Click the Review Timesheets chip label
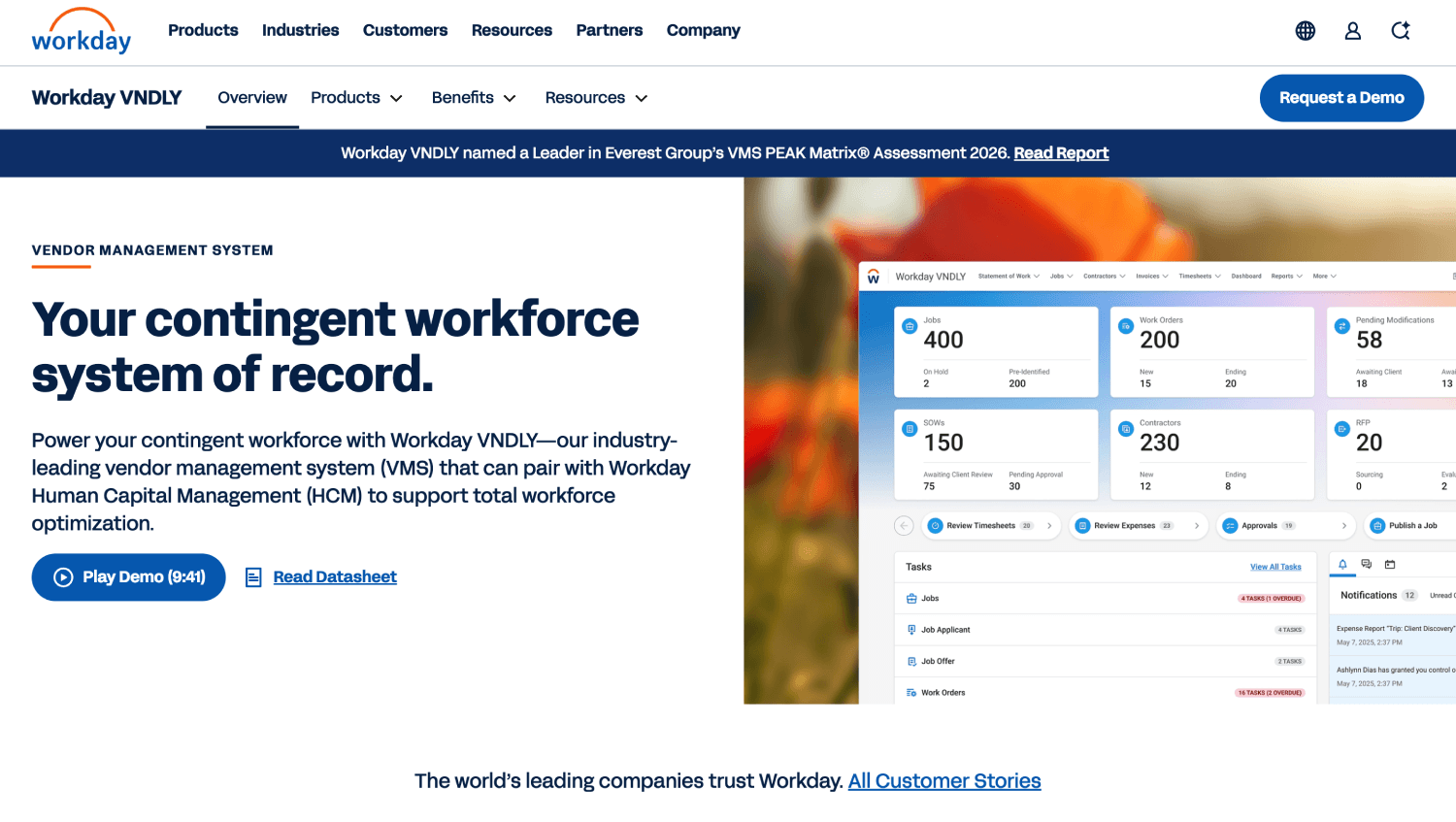Screen dimensions: 1456x822 [x=981, y=526]
